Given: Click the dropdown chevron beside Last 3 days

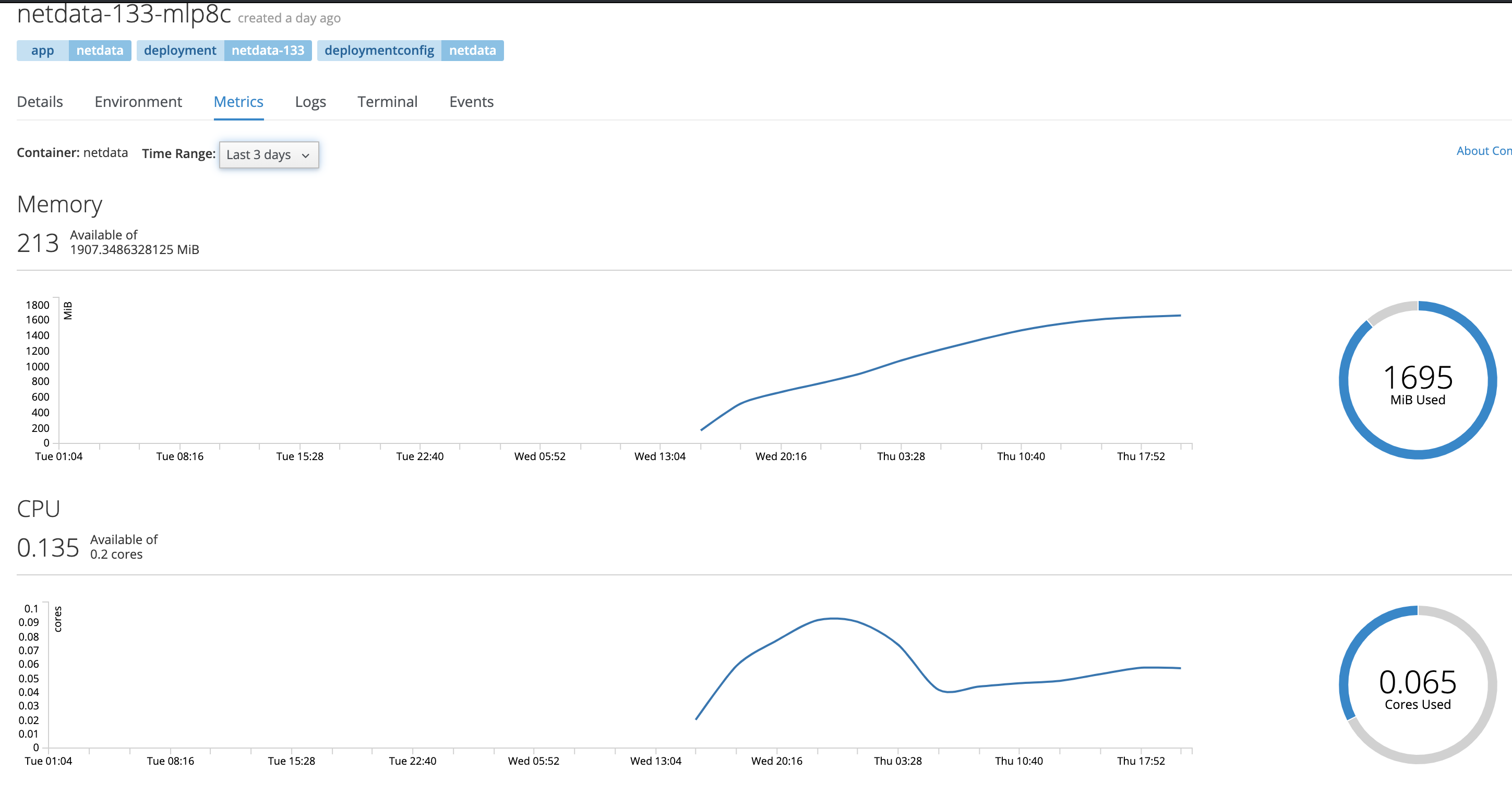Looking at the screenshot, I should pyautogui.click(x=305, y=155).
